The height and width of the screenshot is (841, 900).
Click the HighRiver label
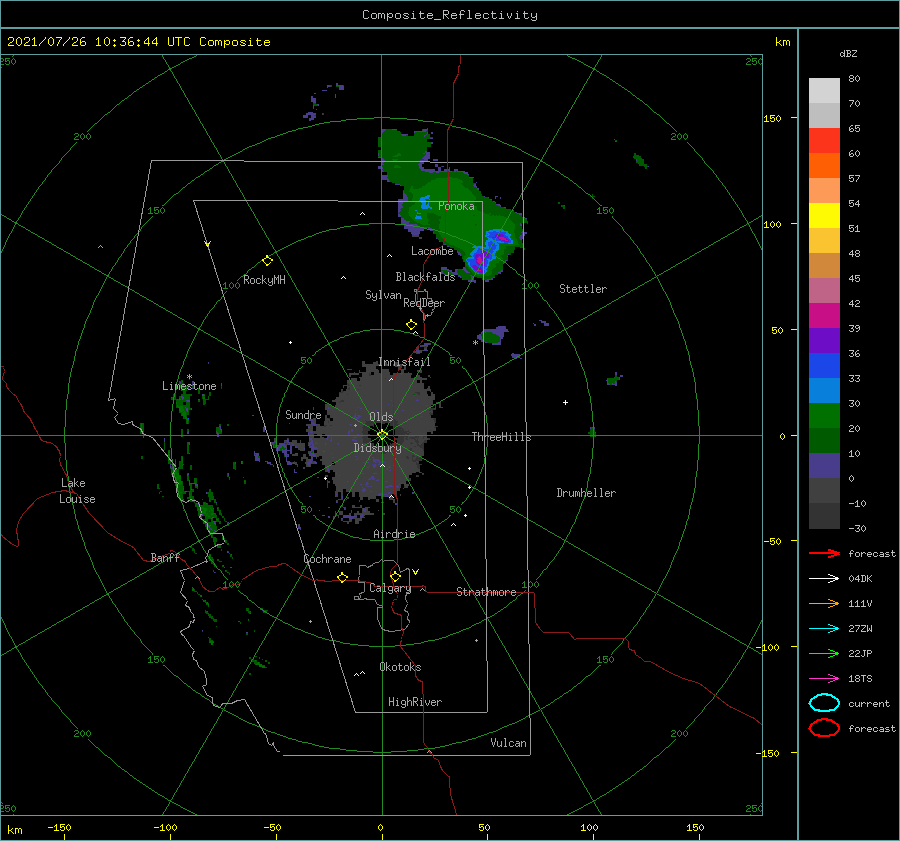pyautogui.click(x=415, y=702)
